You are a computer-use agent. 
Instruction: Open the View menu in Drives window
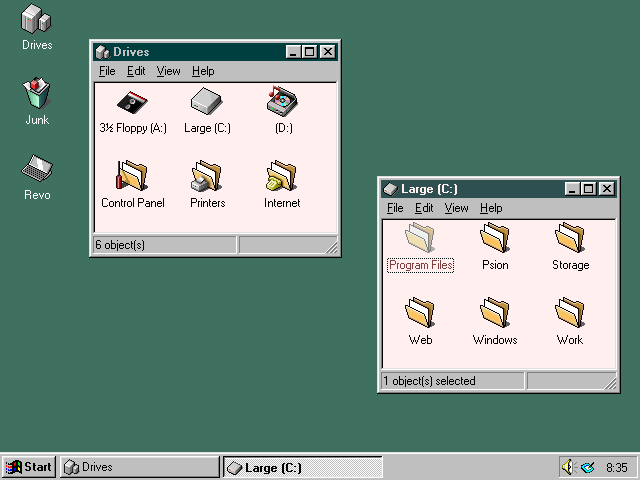[168, 71]
